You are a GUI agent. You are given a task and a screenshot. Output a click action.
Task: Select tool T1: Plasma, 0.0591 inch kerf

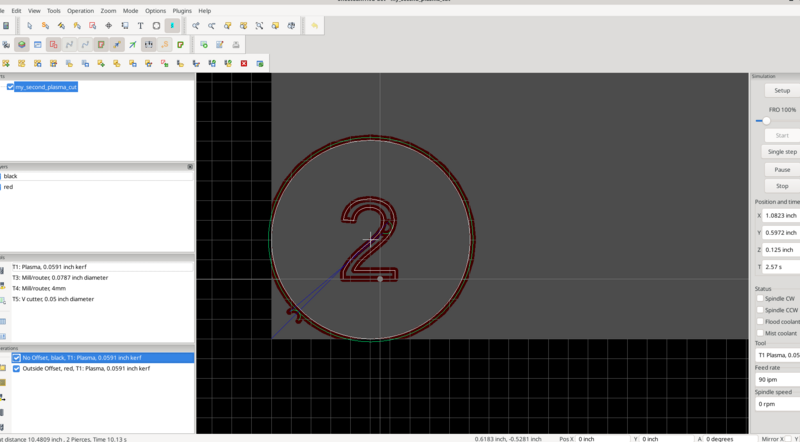pyautogui.click(x=102, y=267)
